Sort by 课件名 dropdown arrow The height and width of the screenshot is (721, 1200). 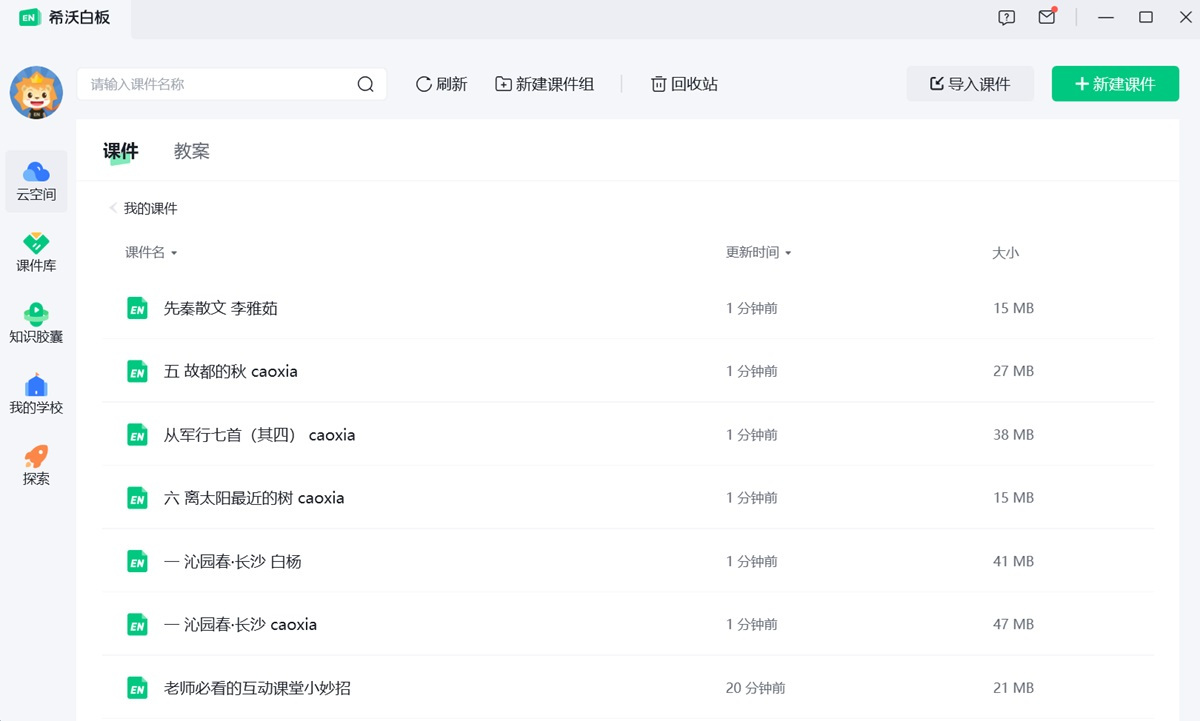click(174, 253)
